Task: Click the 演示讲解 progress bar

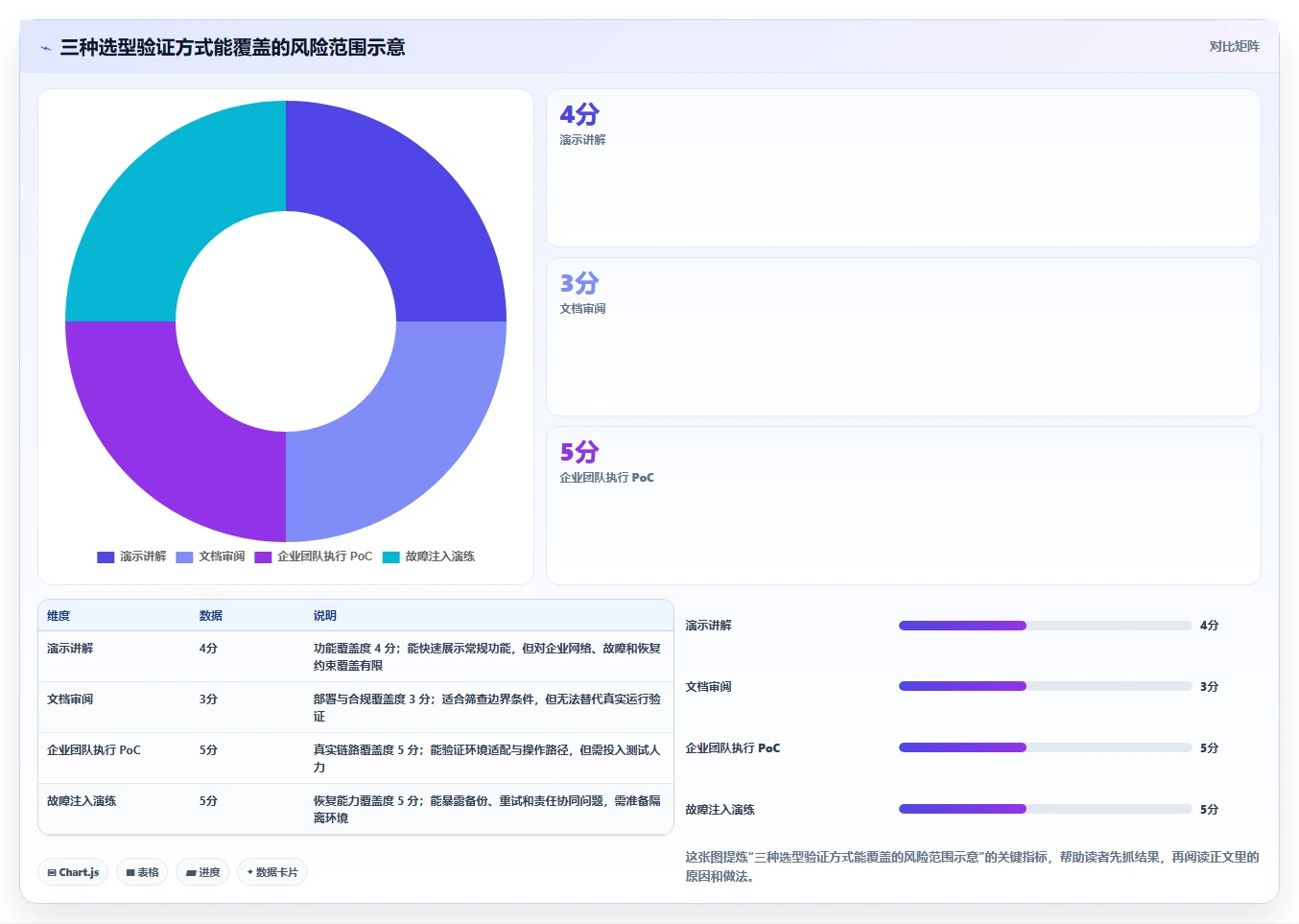Action: pyautogui.click(x=1045, y=626)
